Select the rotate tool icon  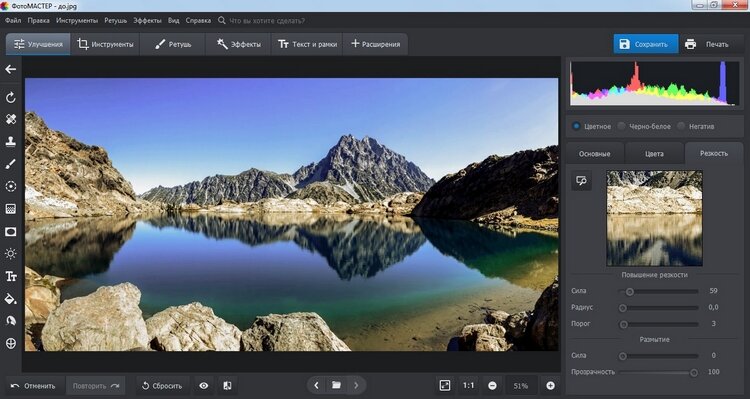coord(11,98)
